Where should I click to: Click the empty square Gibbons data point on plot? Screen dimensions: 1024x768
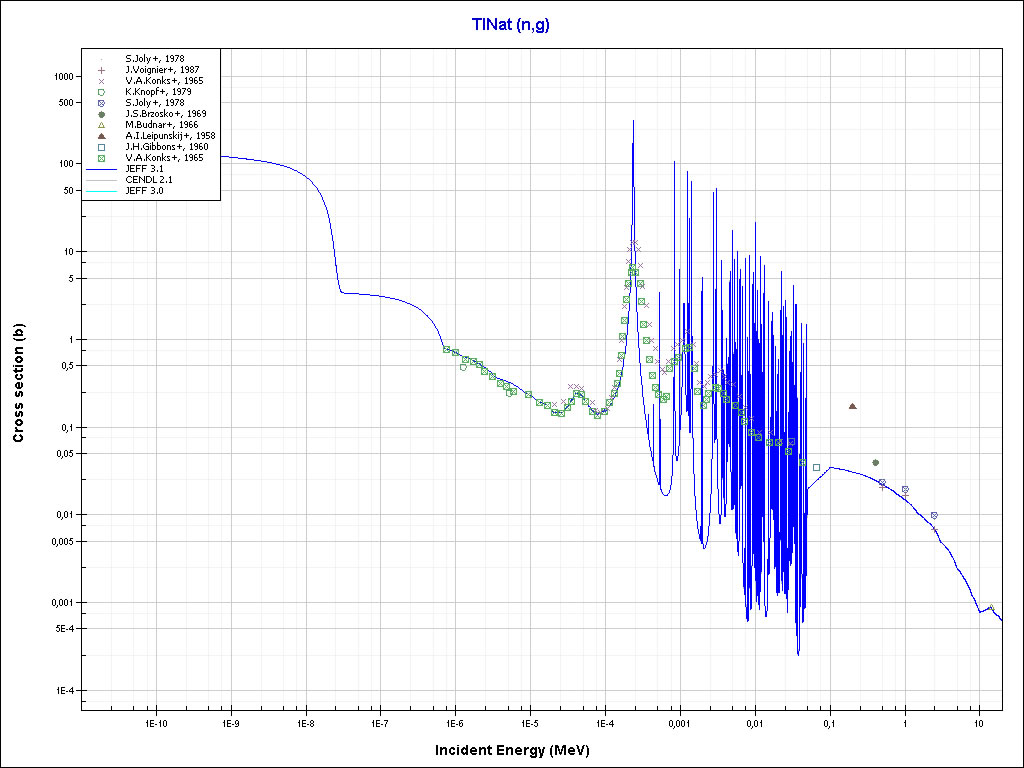816,467
